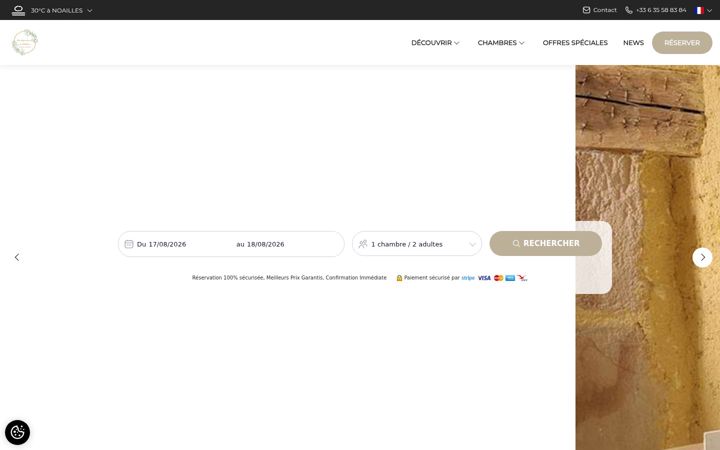Click the weather cloud icon
Viewport: 720px width, 450px height.
coord(18,11)
